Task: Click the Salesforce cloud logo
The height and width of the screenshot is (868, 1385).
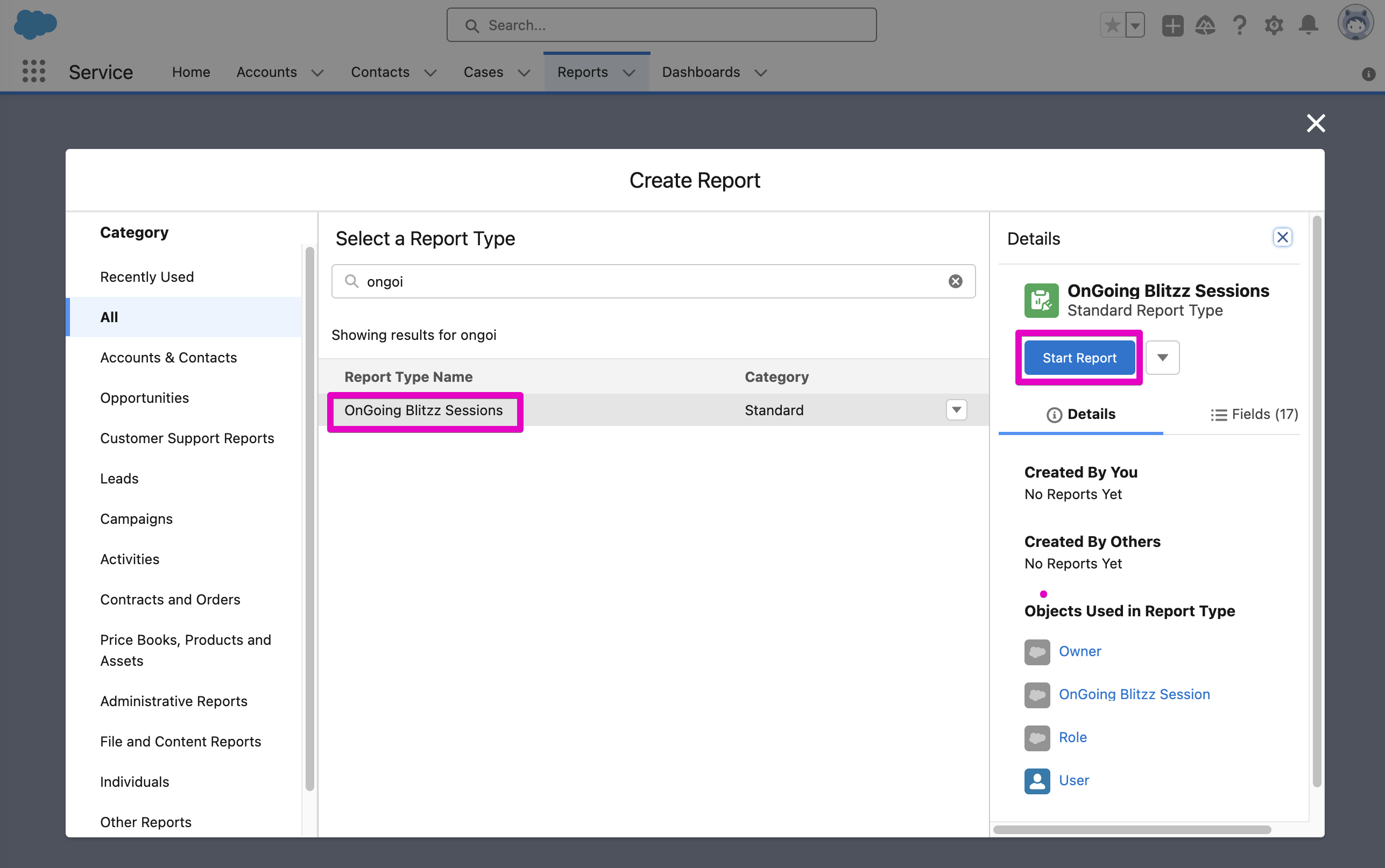Action: click(x=35, y=25)
